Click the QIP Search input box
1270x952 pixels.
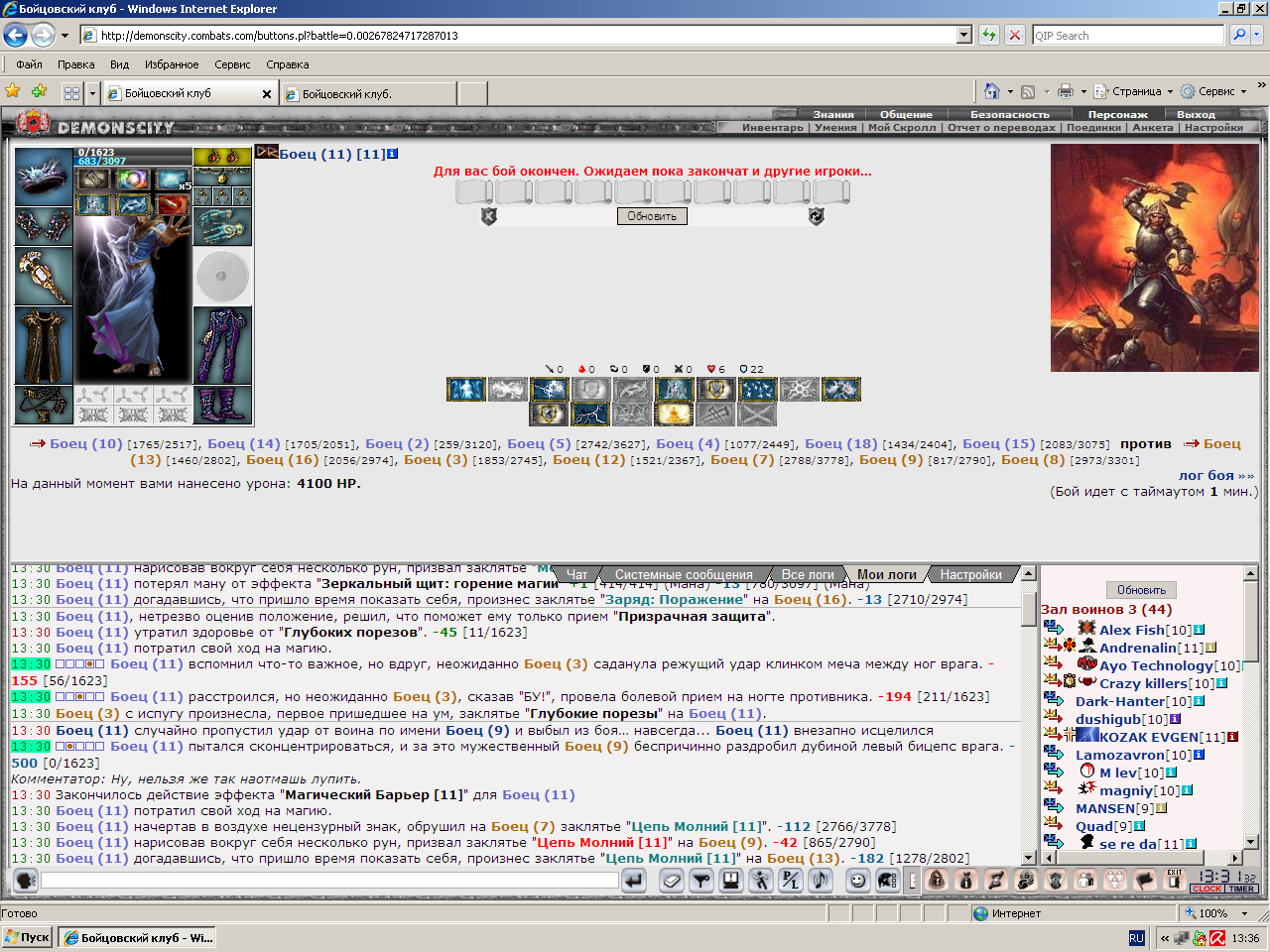click(1128, 35)
